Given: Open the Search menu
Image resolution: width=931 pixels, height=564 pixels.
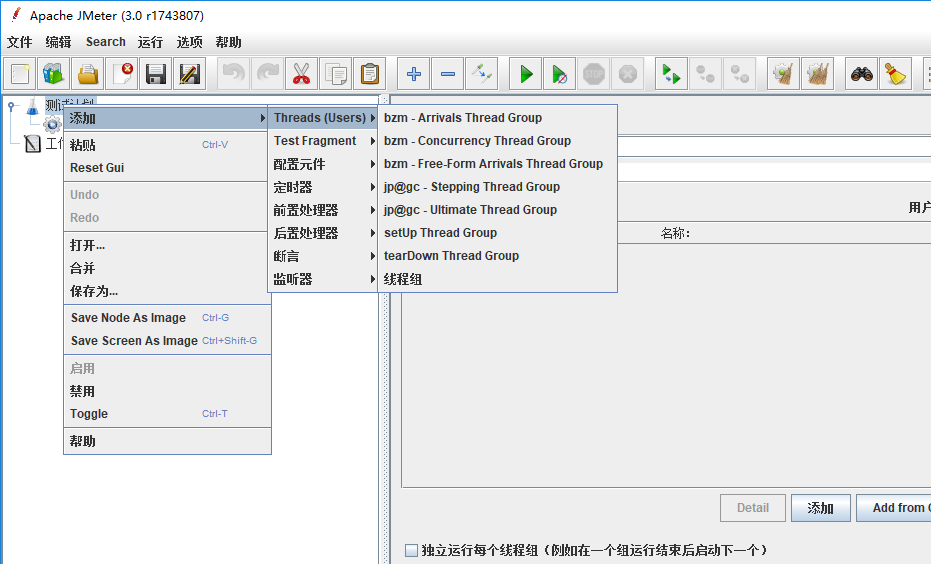Looking at the screenshot, I should click(x=106, y=42).
